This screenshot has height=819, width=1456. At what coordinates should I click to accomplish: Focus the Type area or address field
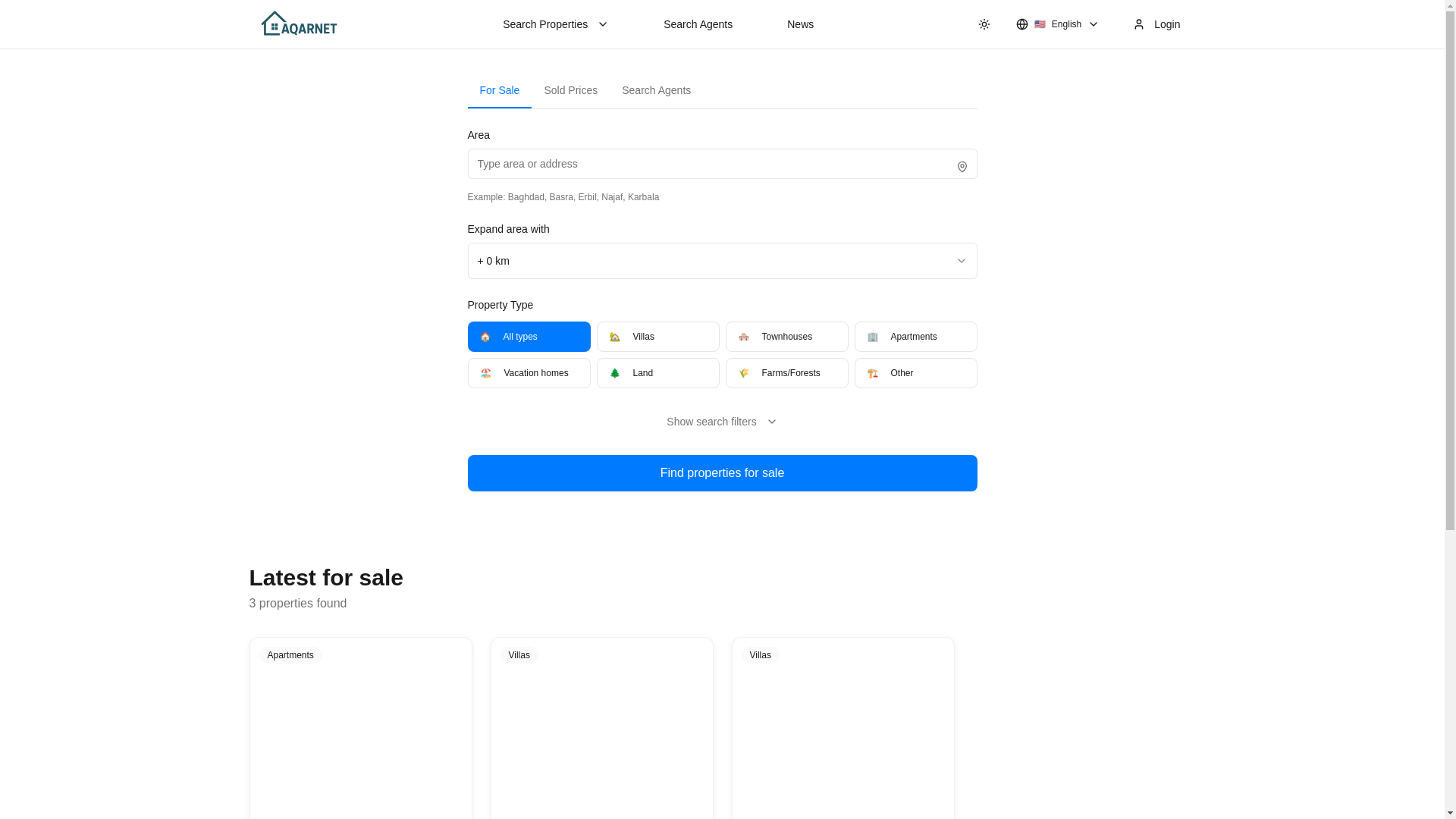(722, 164)
